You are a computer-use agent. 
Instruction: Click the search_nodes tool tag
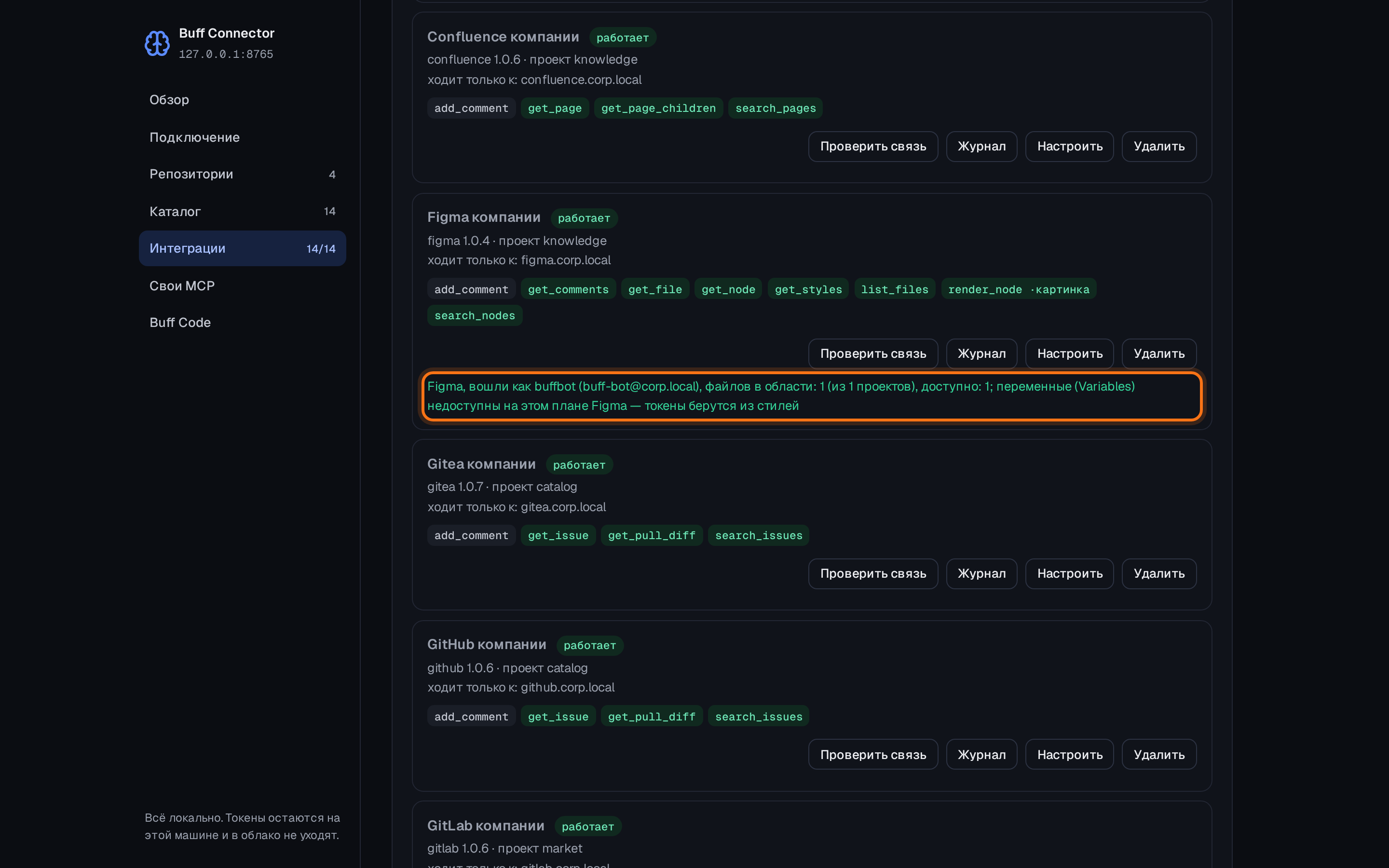(475, 315)
